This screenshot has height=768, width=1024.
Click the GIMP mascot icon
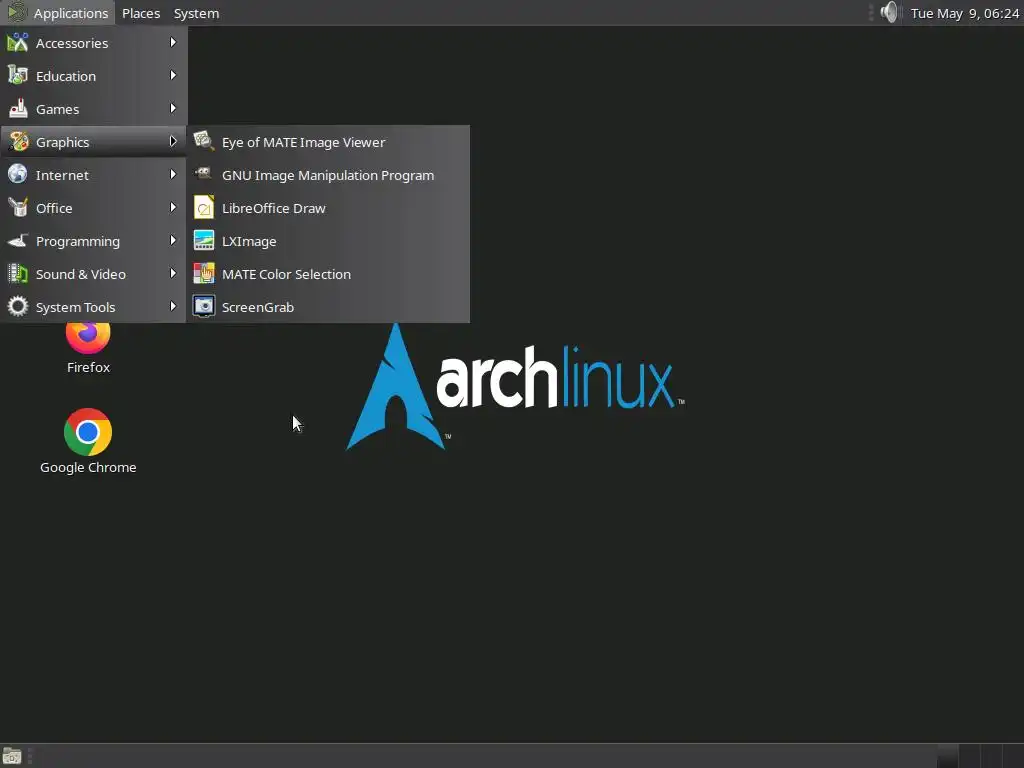point(204,174)
